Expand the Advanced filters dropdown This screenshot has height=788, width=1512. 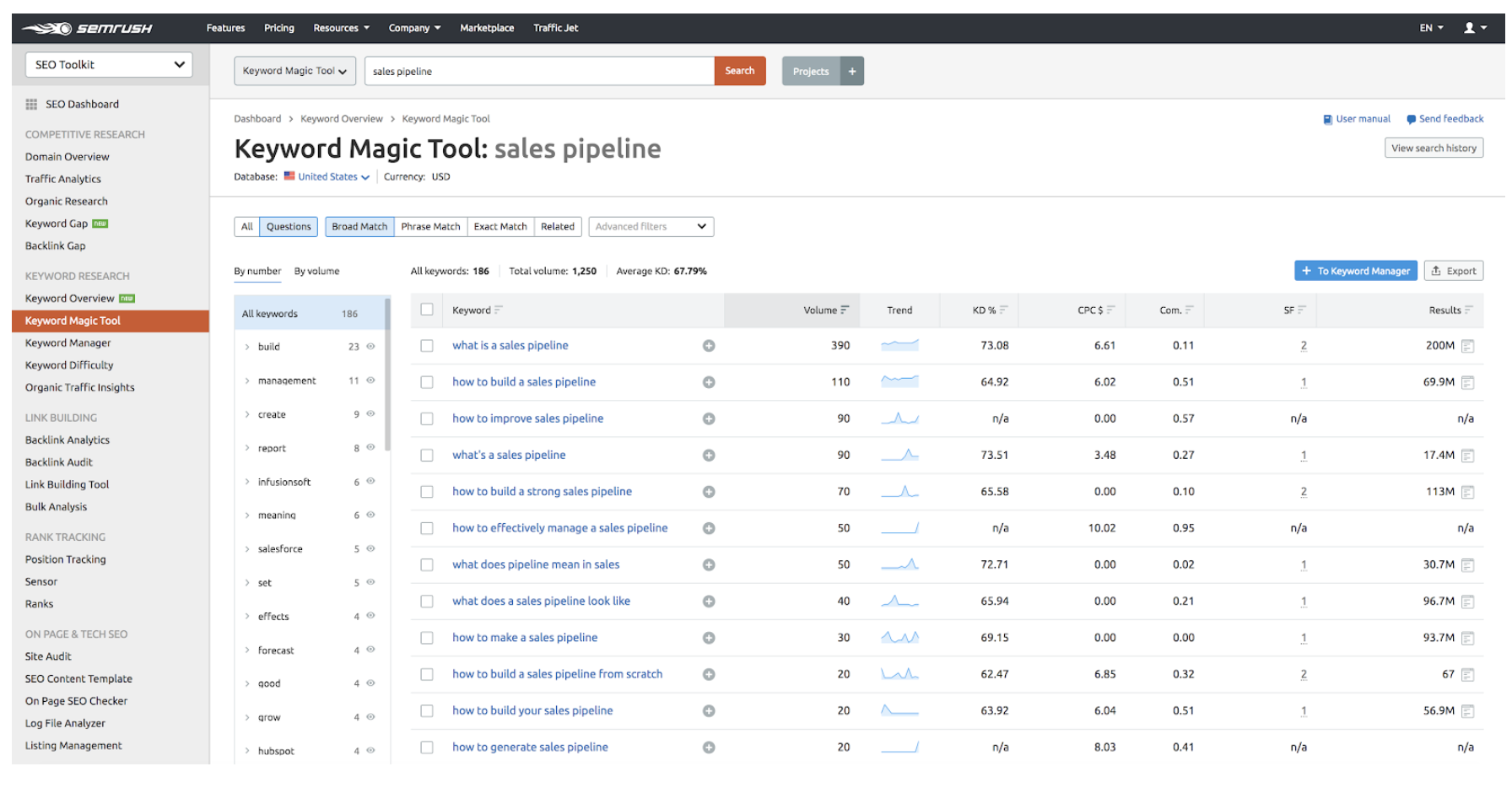[x=651, y=227]
